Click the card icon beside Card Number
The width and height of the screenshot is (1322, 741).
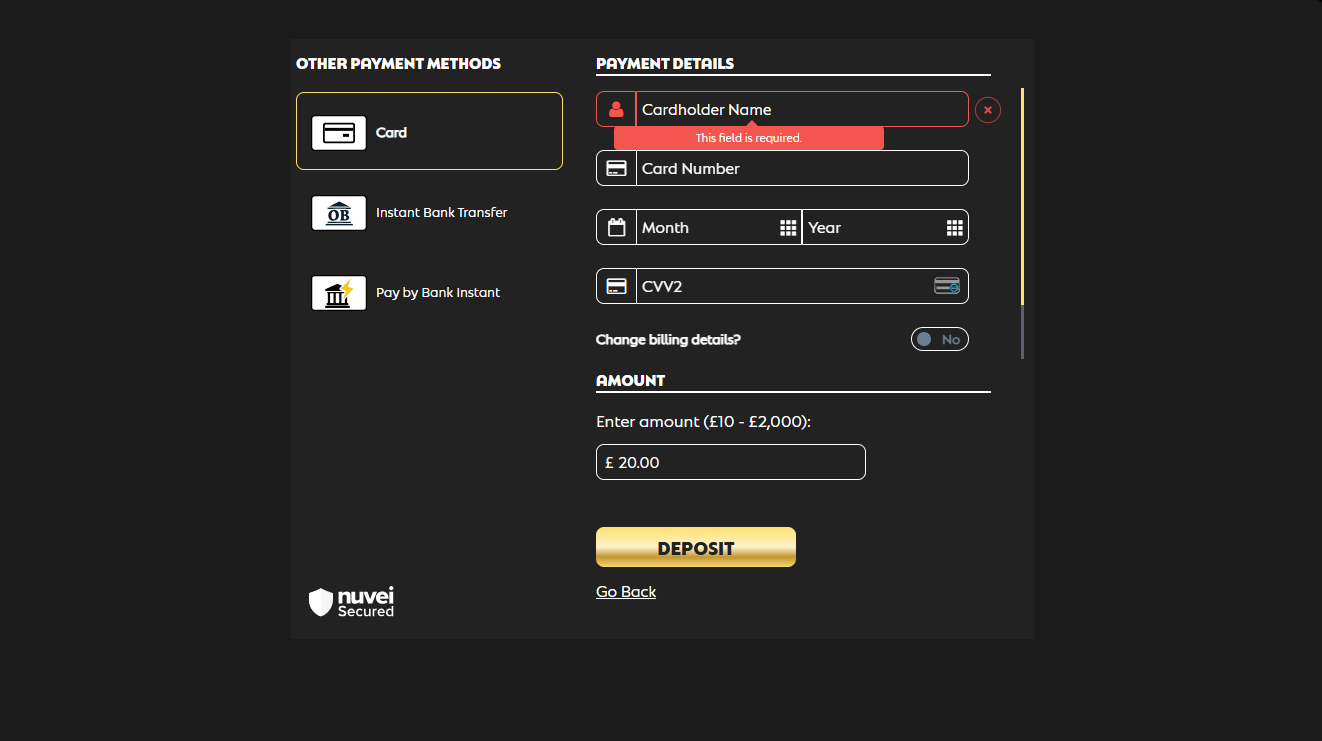(616, 168)
